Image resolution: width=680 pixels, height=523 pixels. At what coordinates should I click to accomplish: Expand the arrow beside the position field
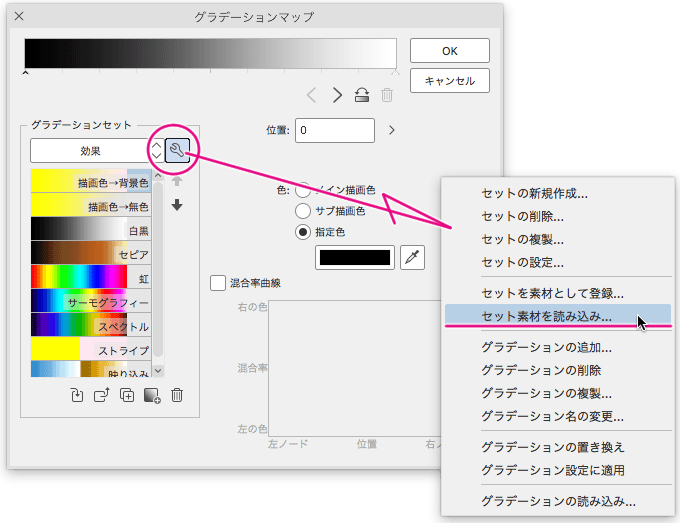click(391, 130)
